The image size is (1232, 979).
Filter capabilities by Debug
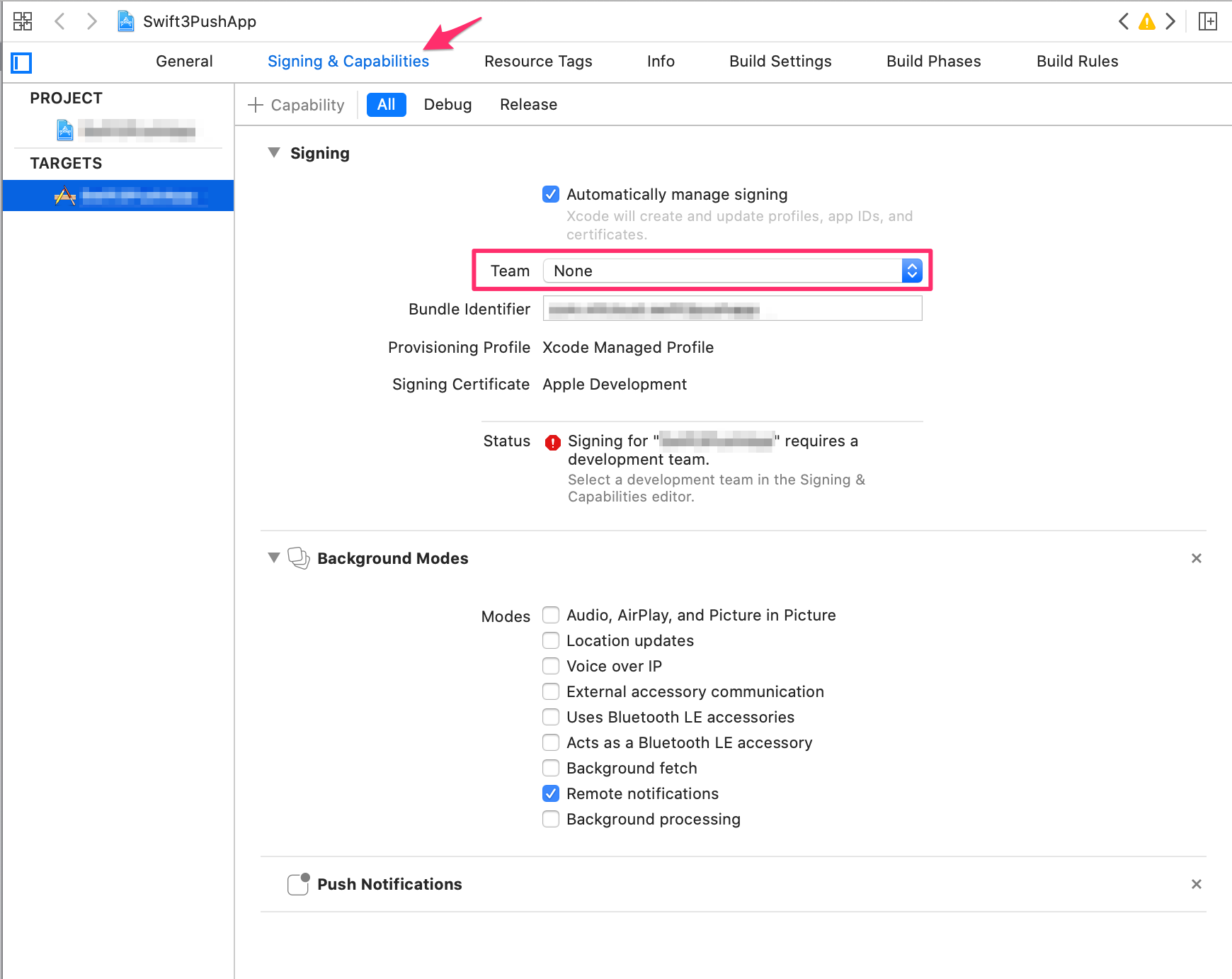point(447,105)
